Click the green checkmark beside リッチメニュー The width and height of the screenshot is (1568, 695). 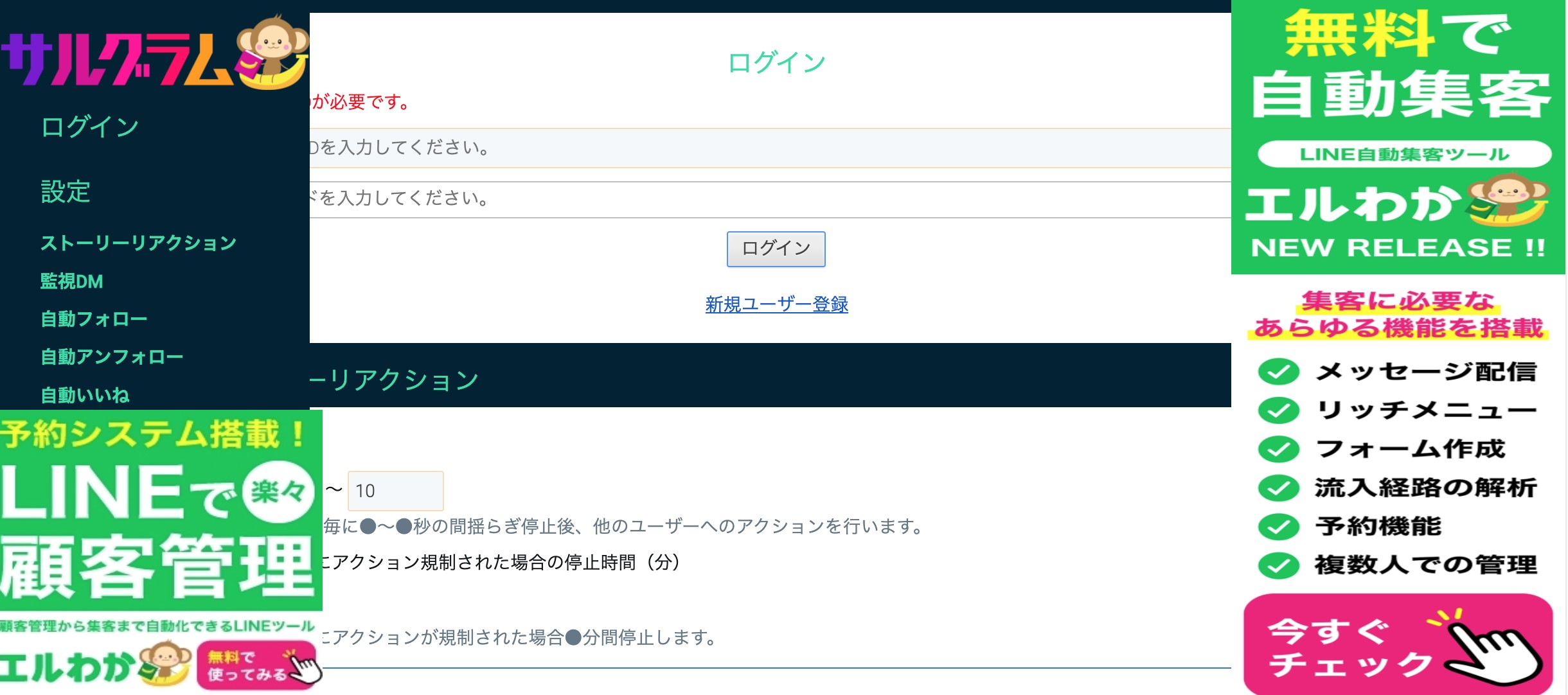[1279, 410]
